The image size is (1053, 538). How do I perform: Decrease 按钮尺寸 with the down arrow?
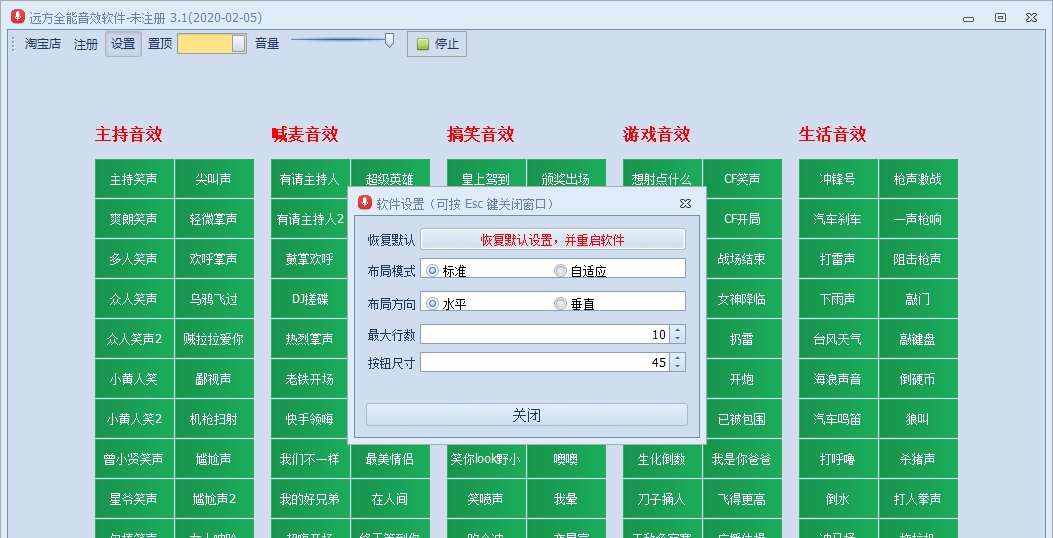pos(678,367)
